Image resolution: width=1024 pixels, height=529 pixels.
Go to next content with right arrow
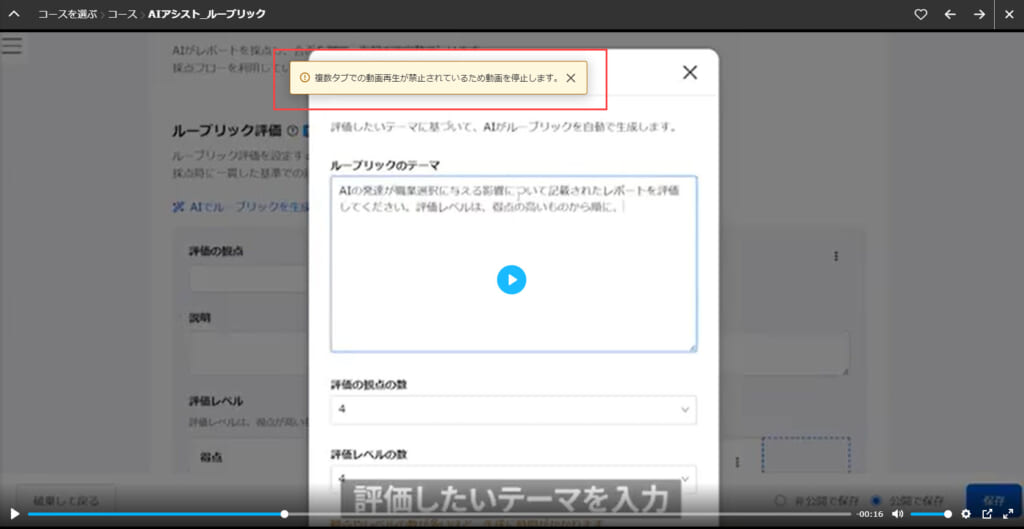click(x=979, y=15)
